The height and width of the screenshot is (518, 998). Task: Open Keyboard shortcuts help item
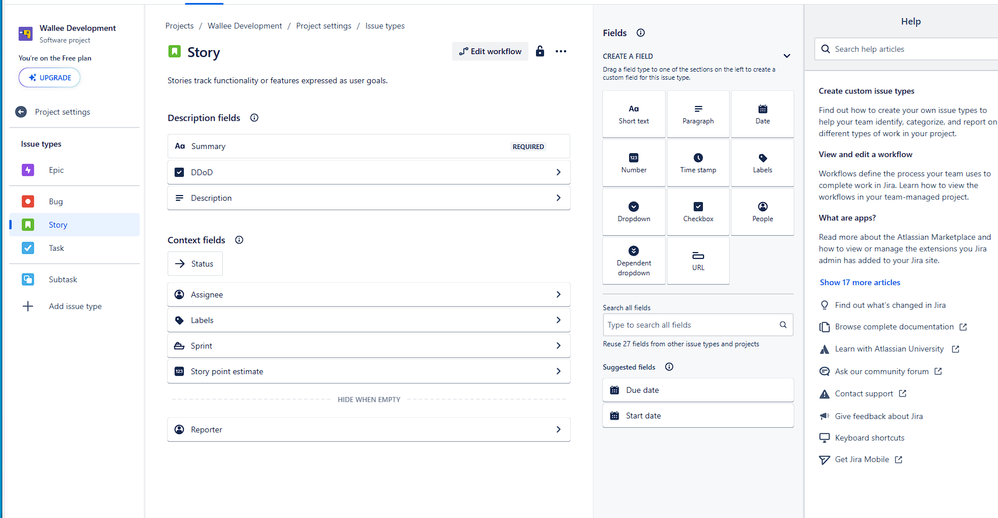[x=869, y=438]
